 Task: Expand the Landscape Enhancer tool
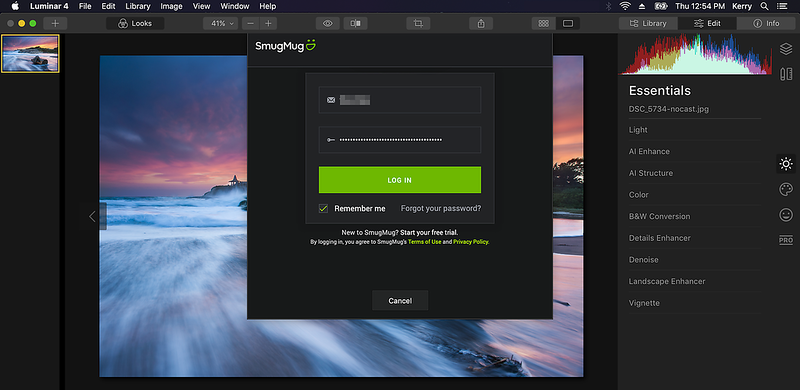coord(694,281)
